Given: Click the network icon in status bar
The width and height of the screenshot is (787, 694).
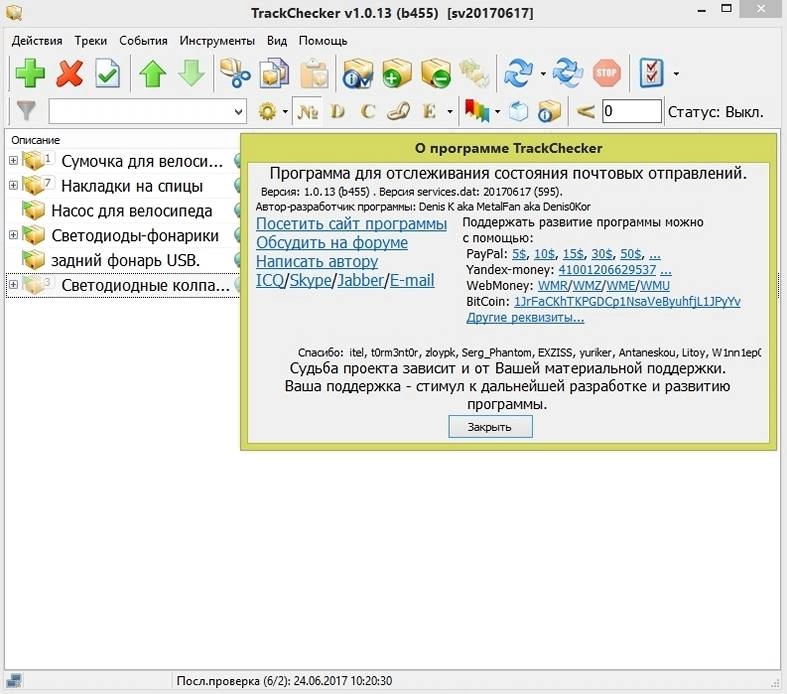Looking at the screenshot, I should 14,680.
